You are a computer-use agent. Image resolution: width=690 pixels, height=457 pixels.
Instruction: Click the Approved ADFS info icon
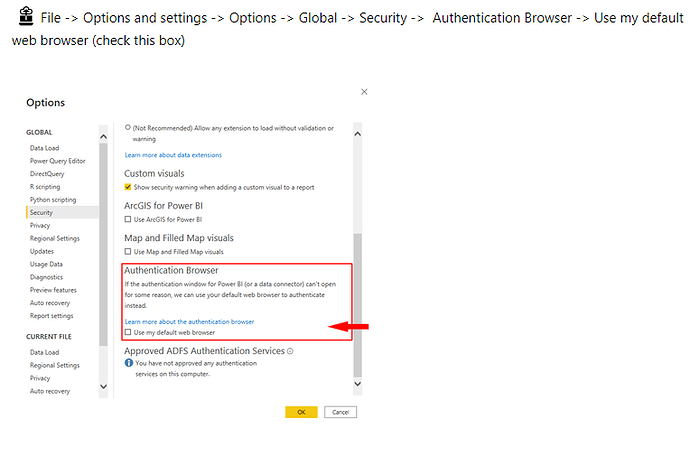click(290, 351)
